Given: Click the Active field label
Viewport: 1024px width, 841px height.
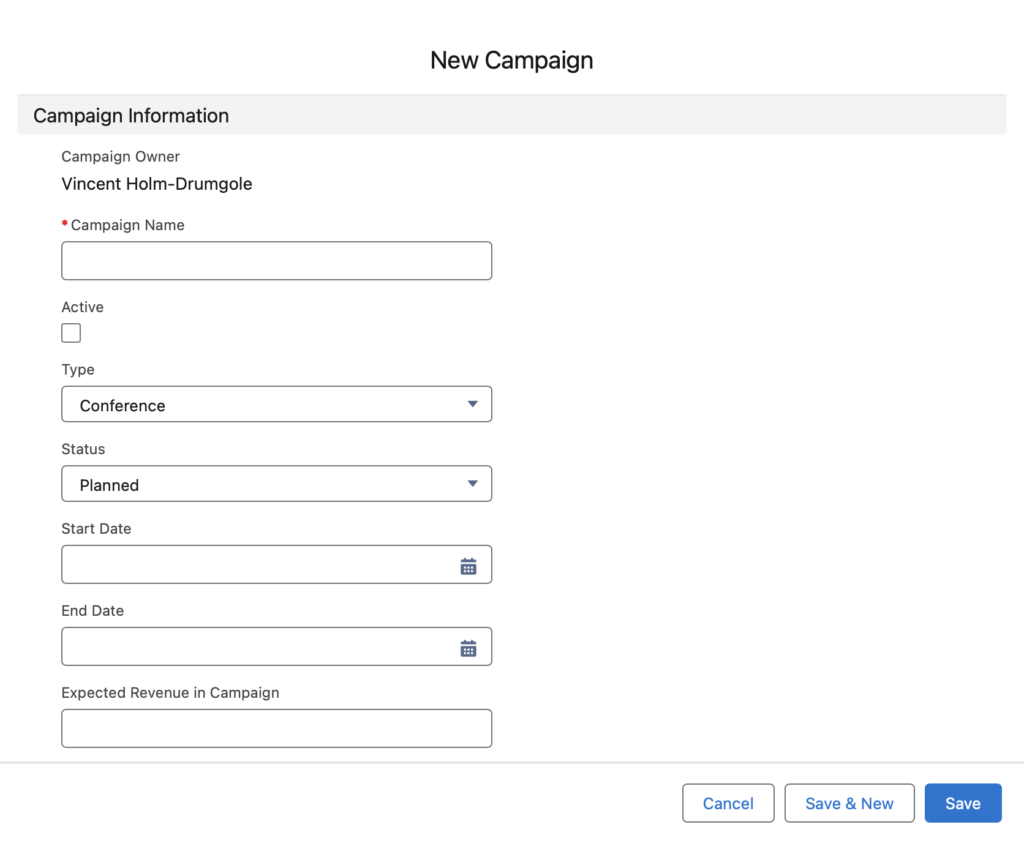Looking at the screenshot, I should (x=82, y=307).
